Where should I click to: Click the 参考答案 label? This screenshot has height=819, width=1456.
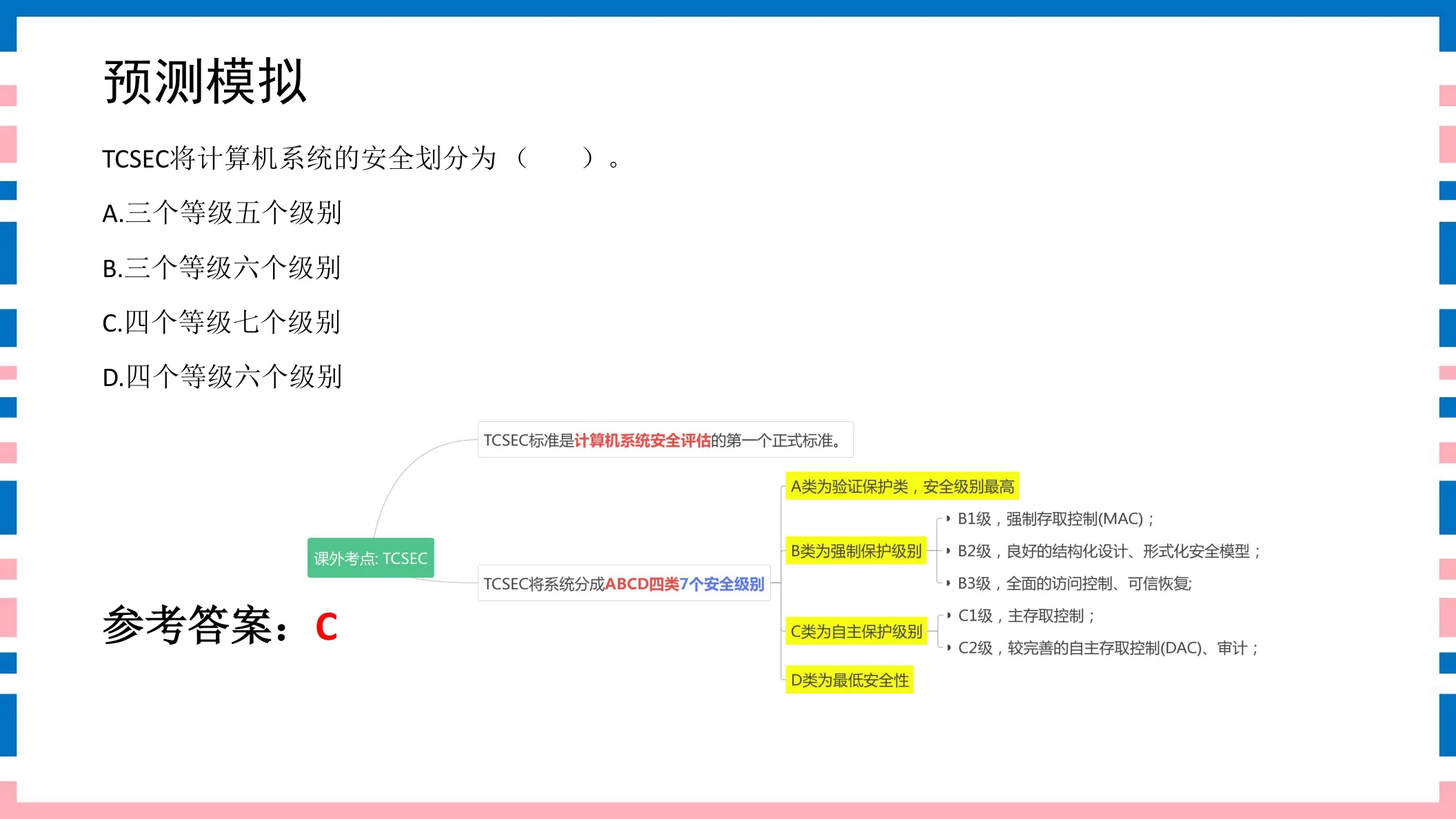coord(196,625)
